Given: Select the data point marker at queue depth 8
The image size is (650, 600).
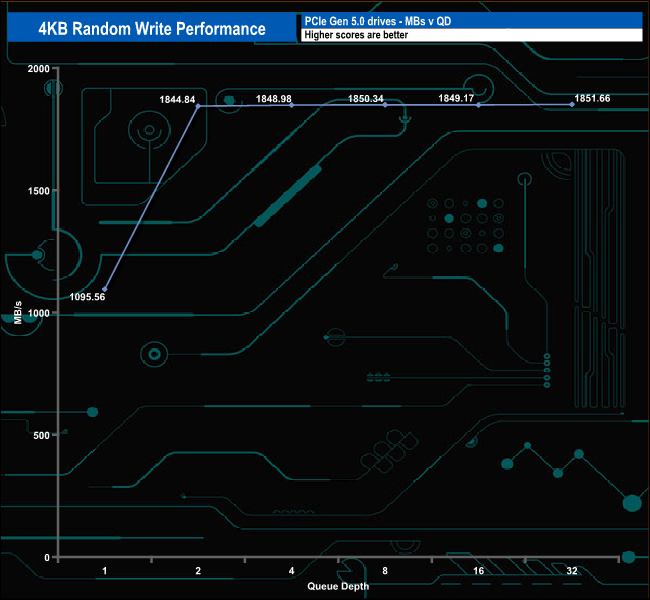Looking at the screenshot, I should tap(385, 104).
